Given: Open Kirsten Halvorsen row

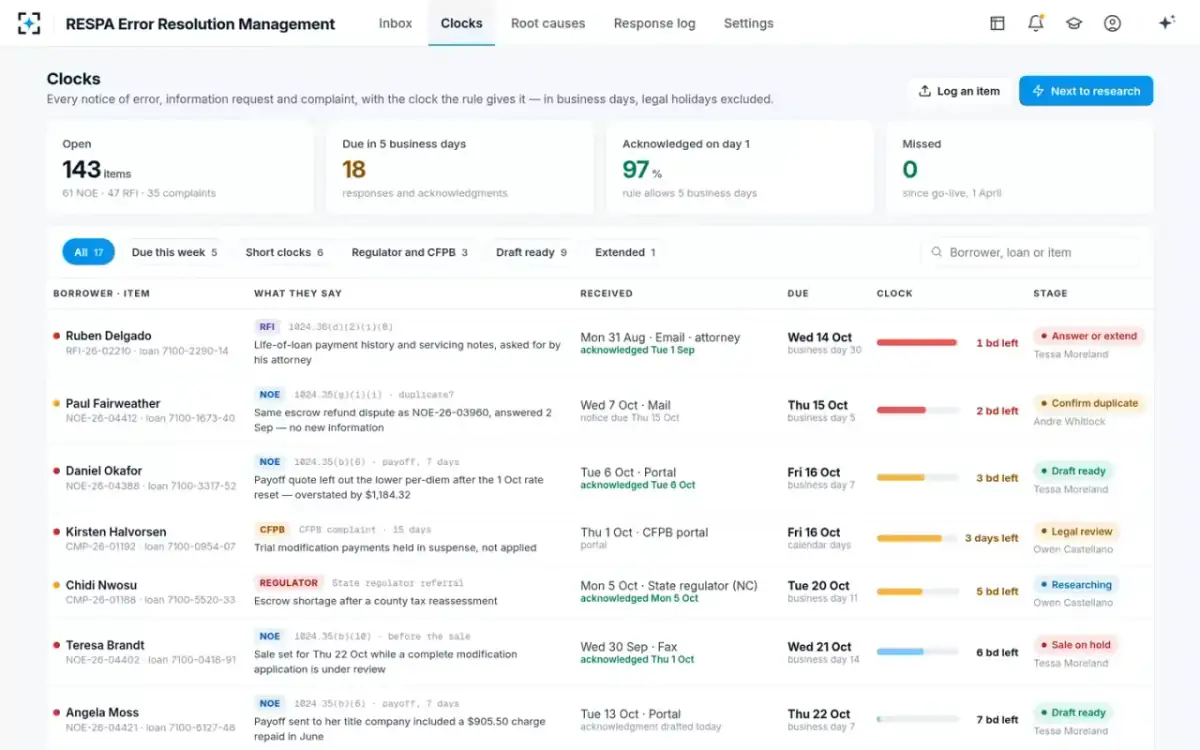Looking at the screenshot, I should 600,539.
